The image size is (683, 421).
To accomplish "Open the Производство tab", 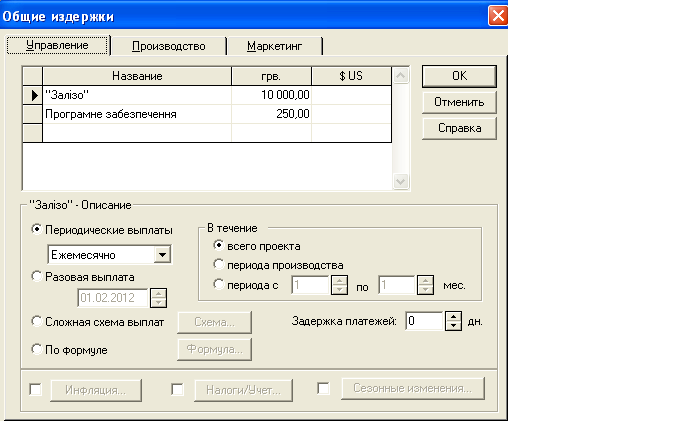I will (169, 46).
